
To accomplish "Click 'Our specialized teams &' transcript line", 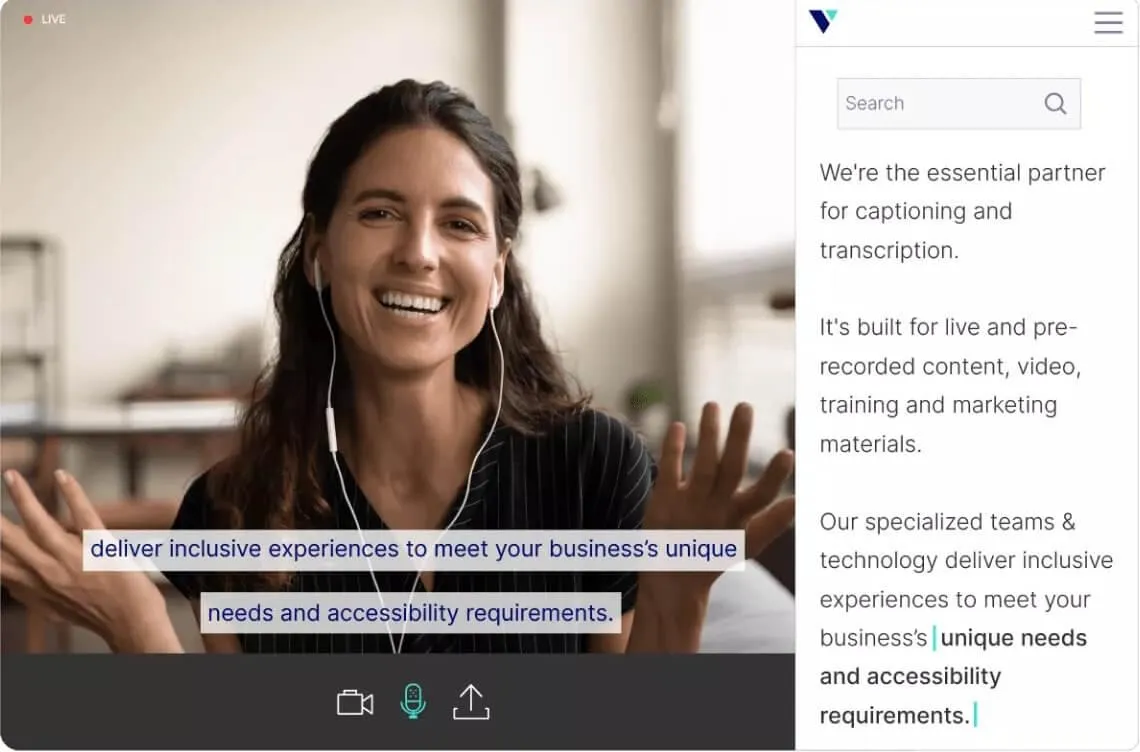I will (947, 521).
